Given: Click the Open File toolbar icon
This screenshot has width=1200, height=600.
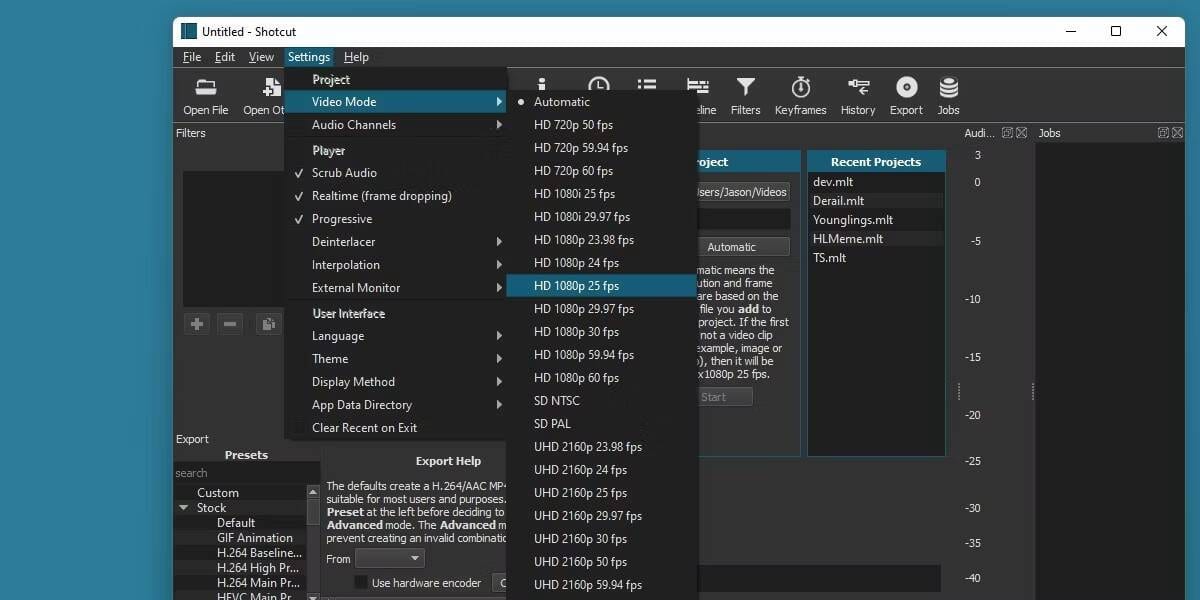Looking at the screenshot, I should tap(206, 96).
